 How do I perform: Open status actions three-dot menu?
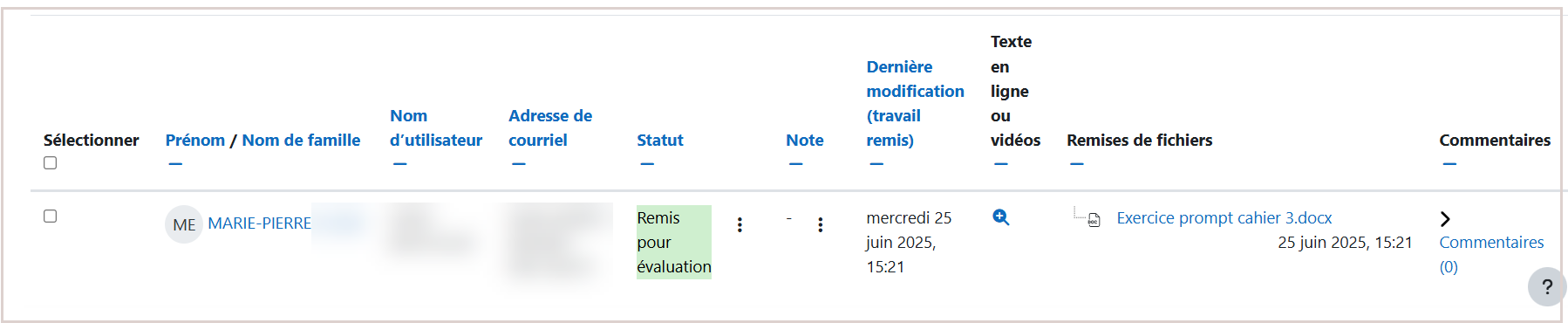pyautogui.click(x=740, y=224)
